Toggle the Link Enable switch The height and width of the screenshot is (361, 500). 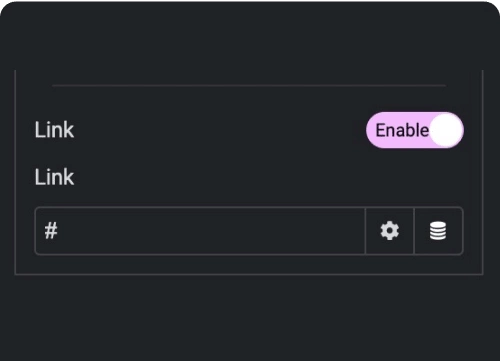[415, 130]
